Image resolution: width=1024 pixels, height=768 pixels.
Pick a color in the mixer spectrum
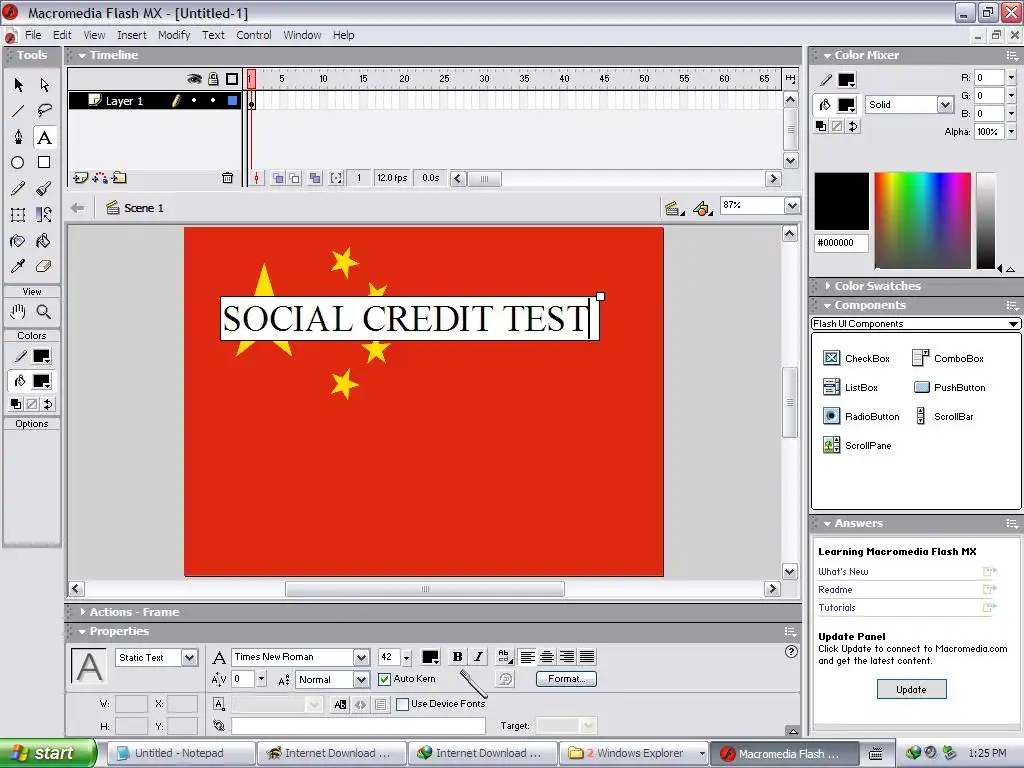pyautogui.click(x=922, y=220)
